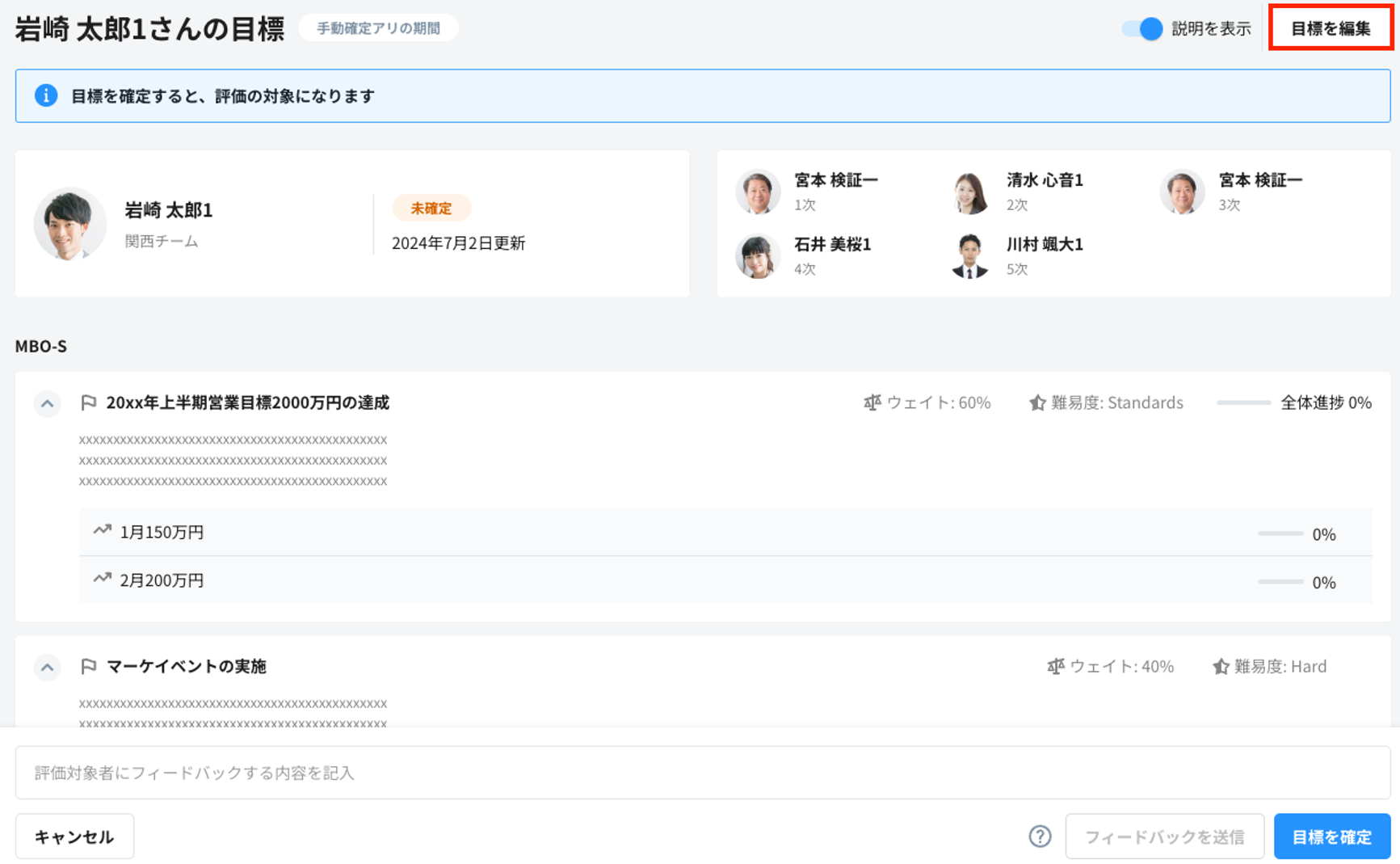The width and height of the screenshot is (1400, 864).
Task: Click flag icon beside マーケイベントの実施
Action: pyautogui.click(x=89, y=666)
